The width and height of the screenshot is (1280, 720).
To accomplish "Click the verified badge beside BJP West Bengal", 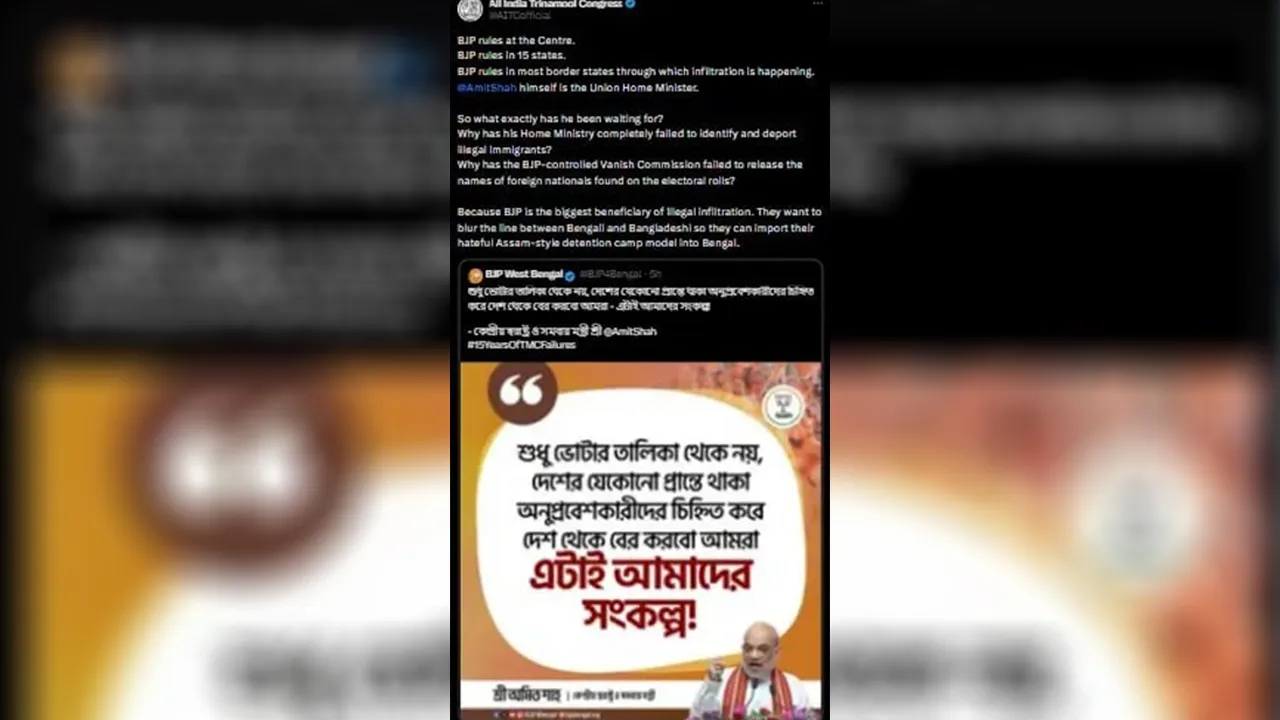I will (x=570, y=275).
